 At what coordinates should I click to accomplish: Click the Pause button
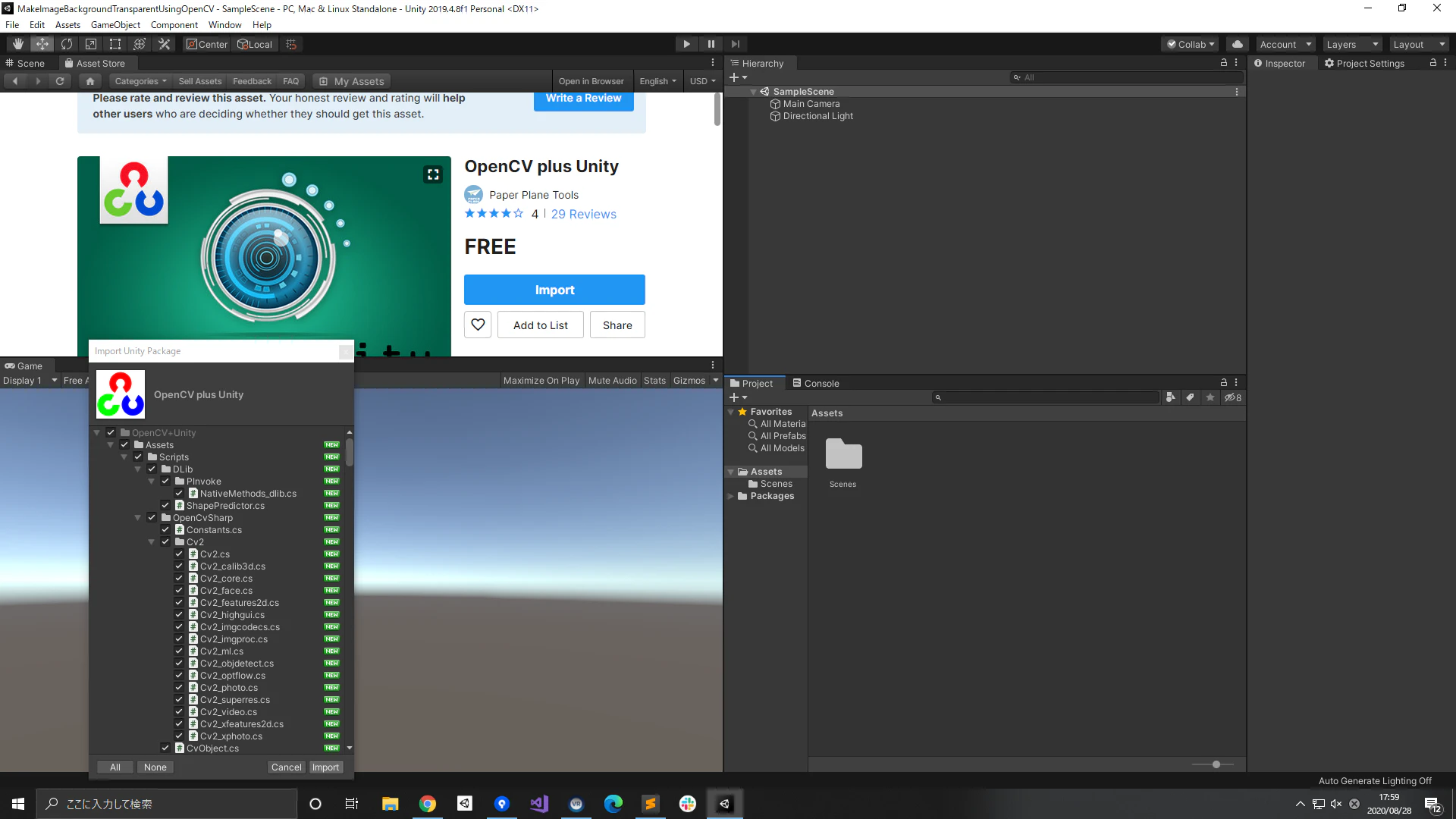711,44
